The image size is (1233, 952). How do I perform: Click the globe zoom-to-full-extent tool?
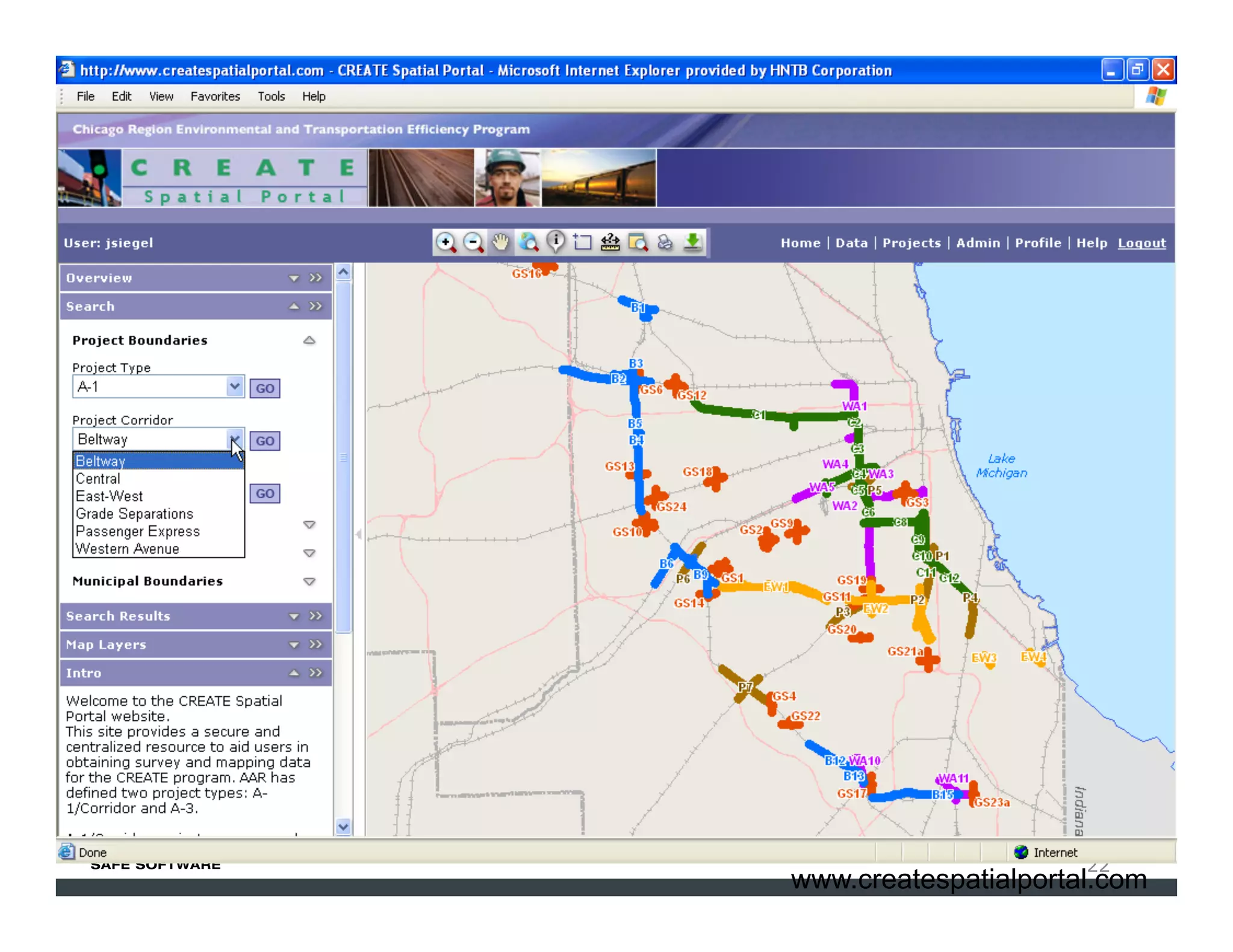coord(529,243)
